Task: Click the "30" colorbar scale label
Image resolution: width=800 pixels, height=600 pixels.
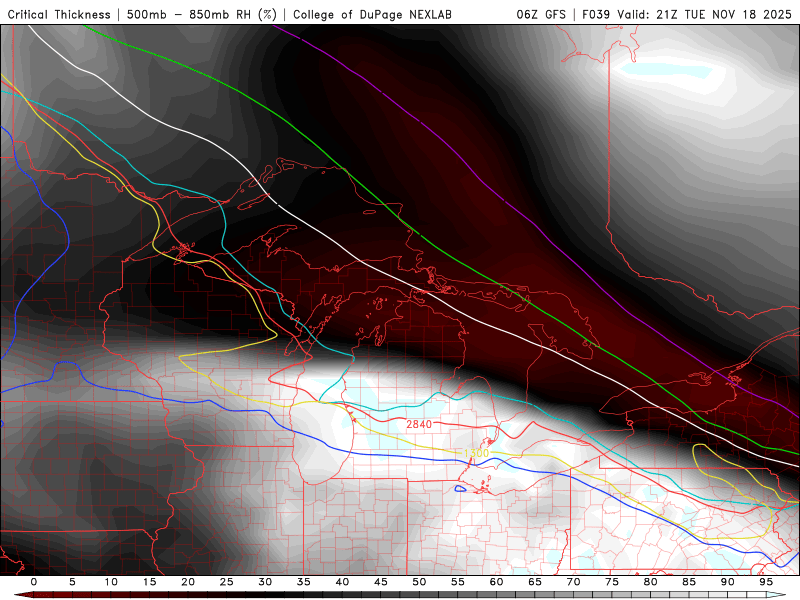Action: tap(265, 582)
